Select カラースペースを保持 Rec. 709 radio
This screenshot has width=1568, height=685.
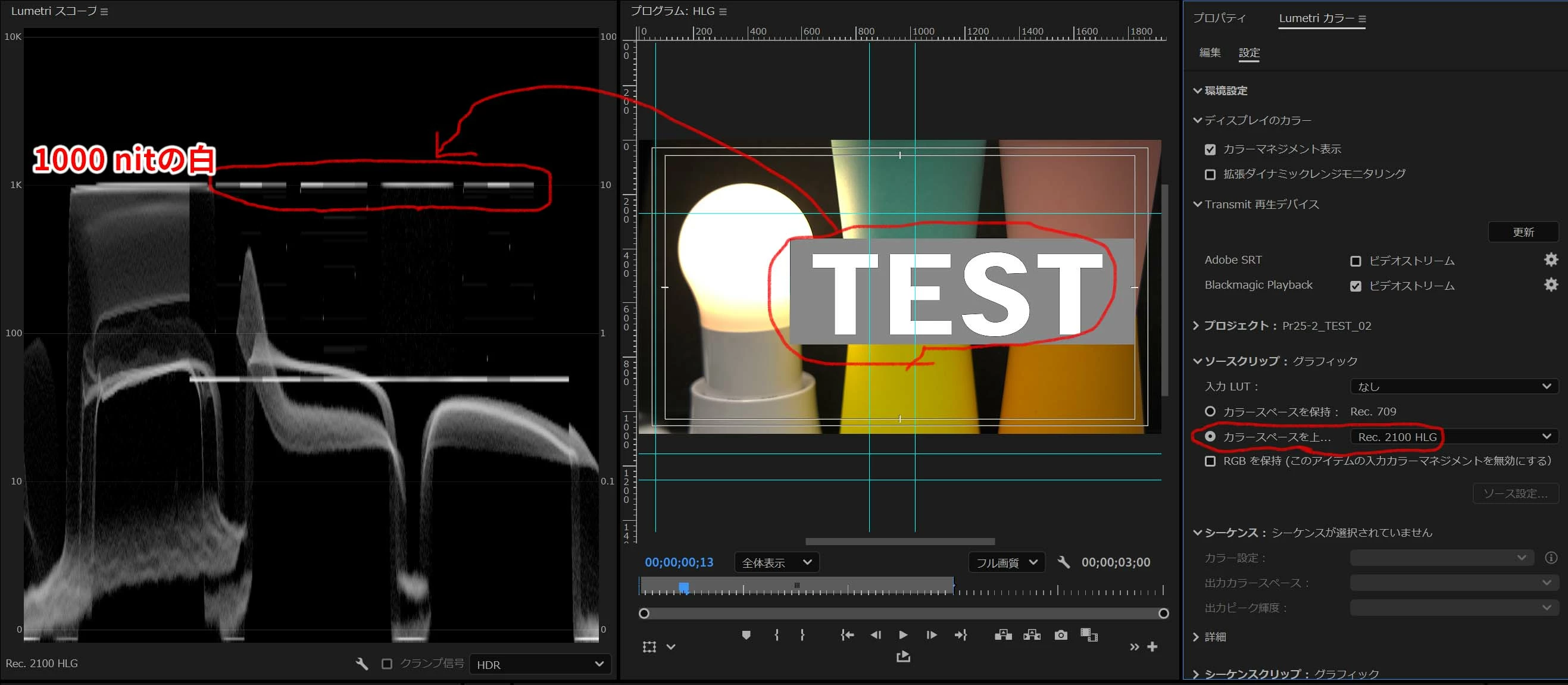pos(1210,412)
